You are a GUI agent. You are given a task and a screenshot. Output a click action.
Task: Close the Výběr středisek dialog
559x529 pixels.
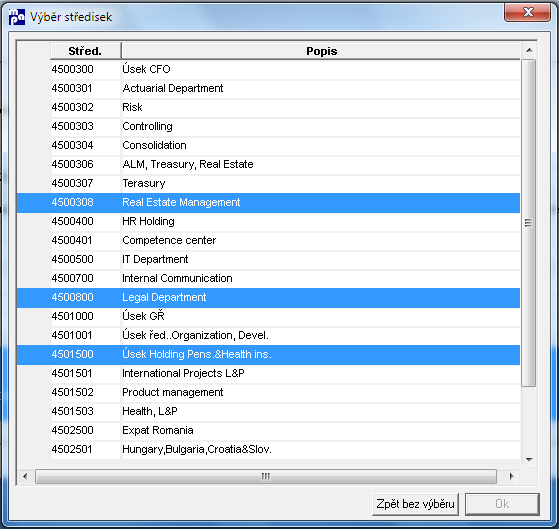coord(528,12)
